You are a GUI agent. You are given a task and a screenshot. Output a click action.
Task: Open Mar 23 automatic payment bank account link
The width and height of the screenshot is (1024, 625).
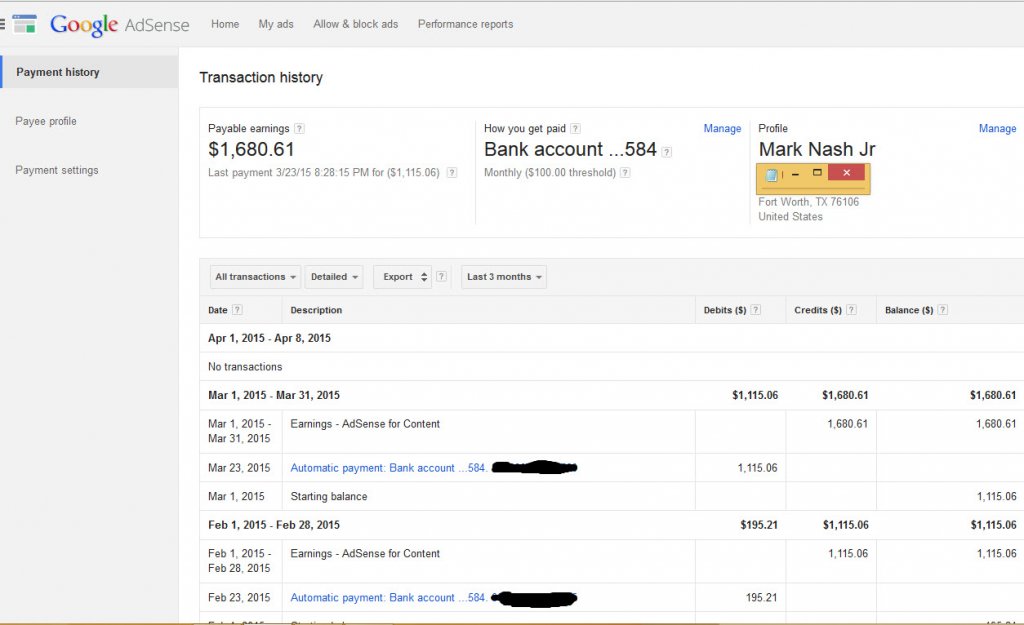(x=388, y=468)
